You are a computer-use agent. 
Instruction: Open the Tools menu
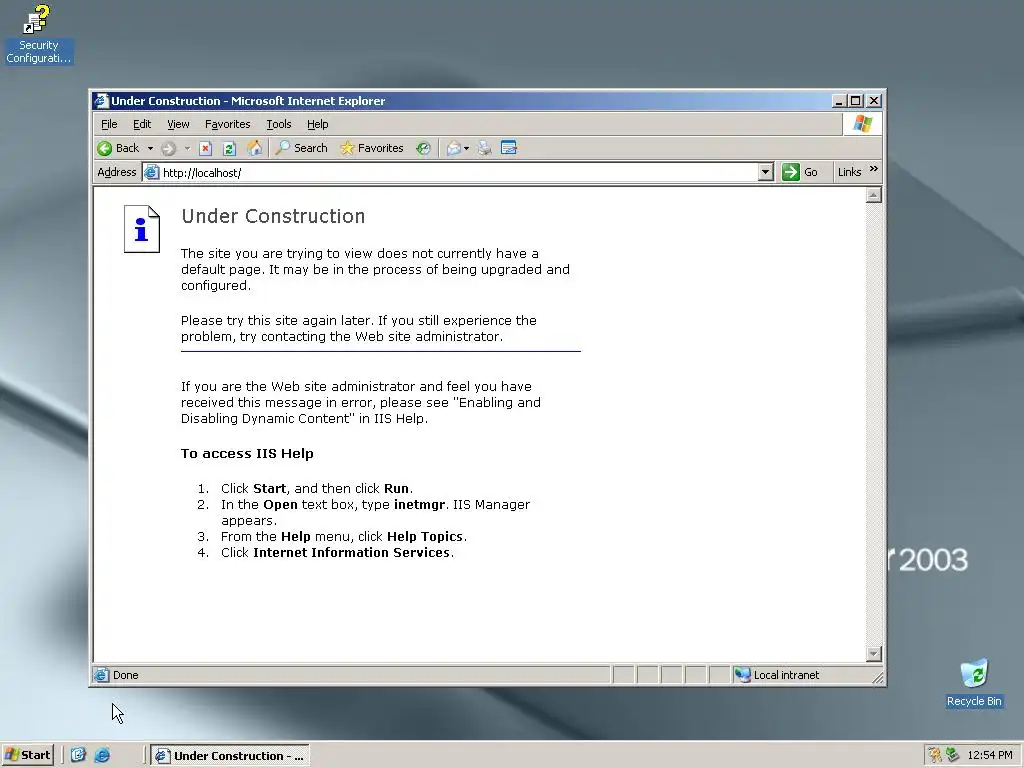click(x=279, y=124)
